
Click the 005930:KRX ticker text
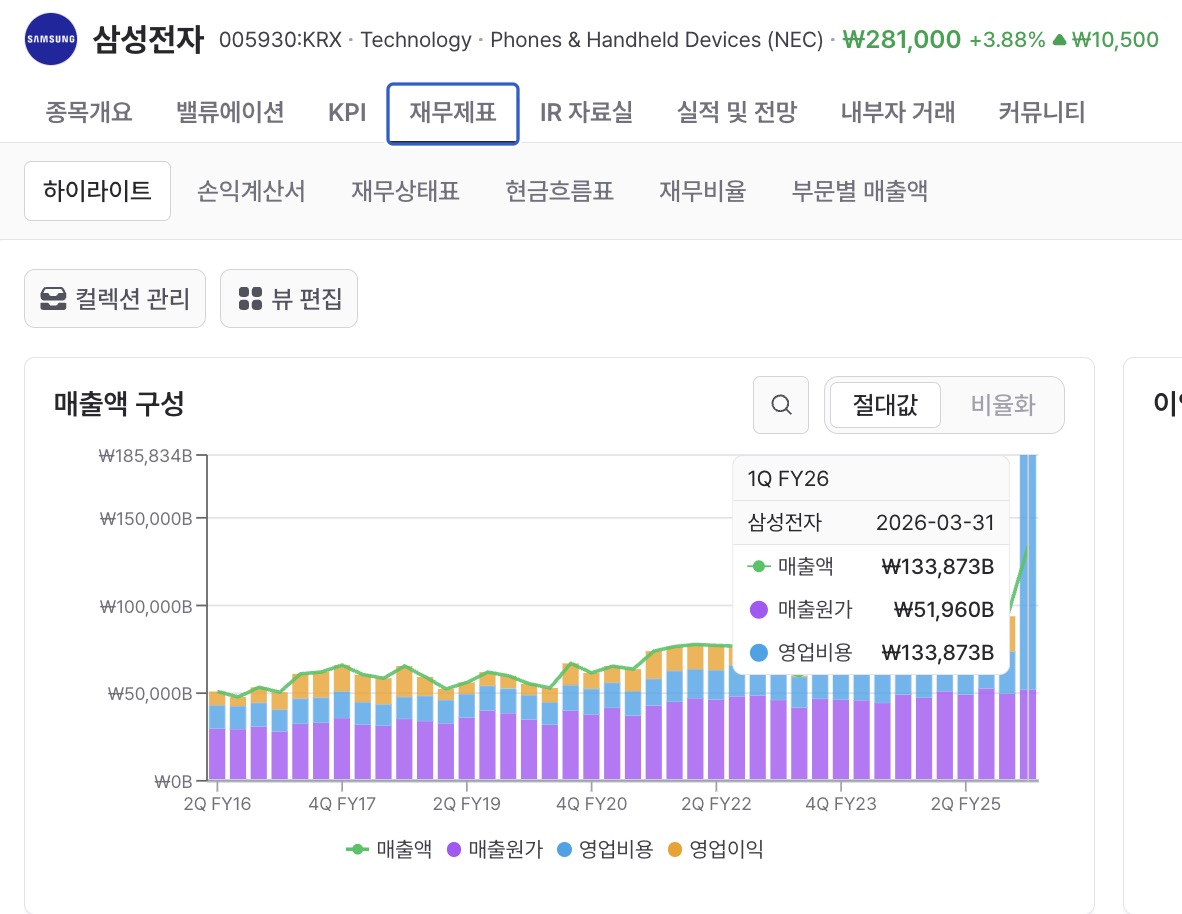280,40
